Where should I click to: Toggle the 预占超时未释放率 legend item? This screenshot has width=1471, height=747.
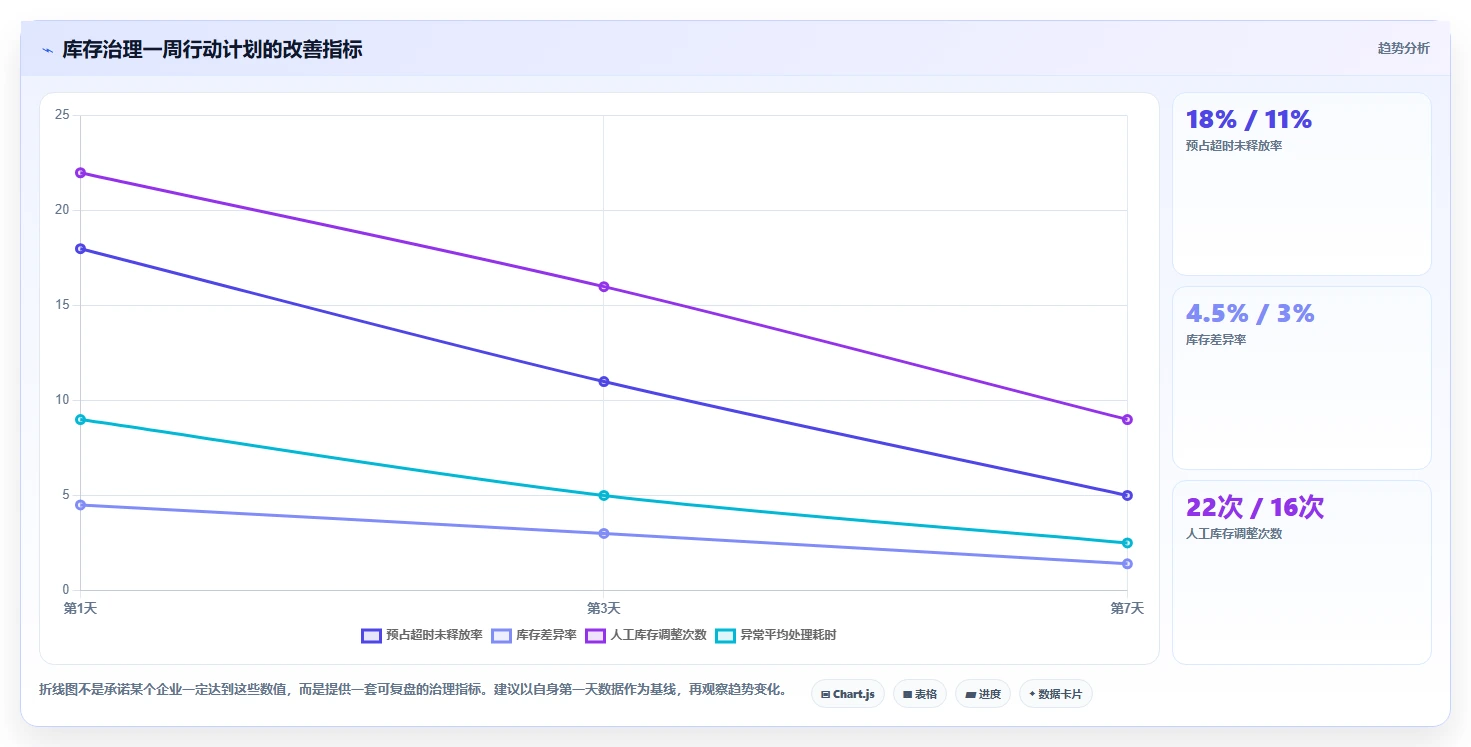422,635
